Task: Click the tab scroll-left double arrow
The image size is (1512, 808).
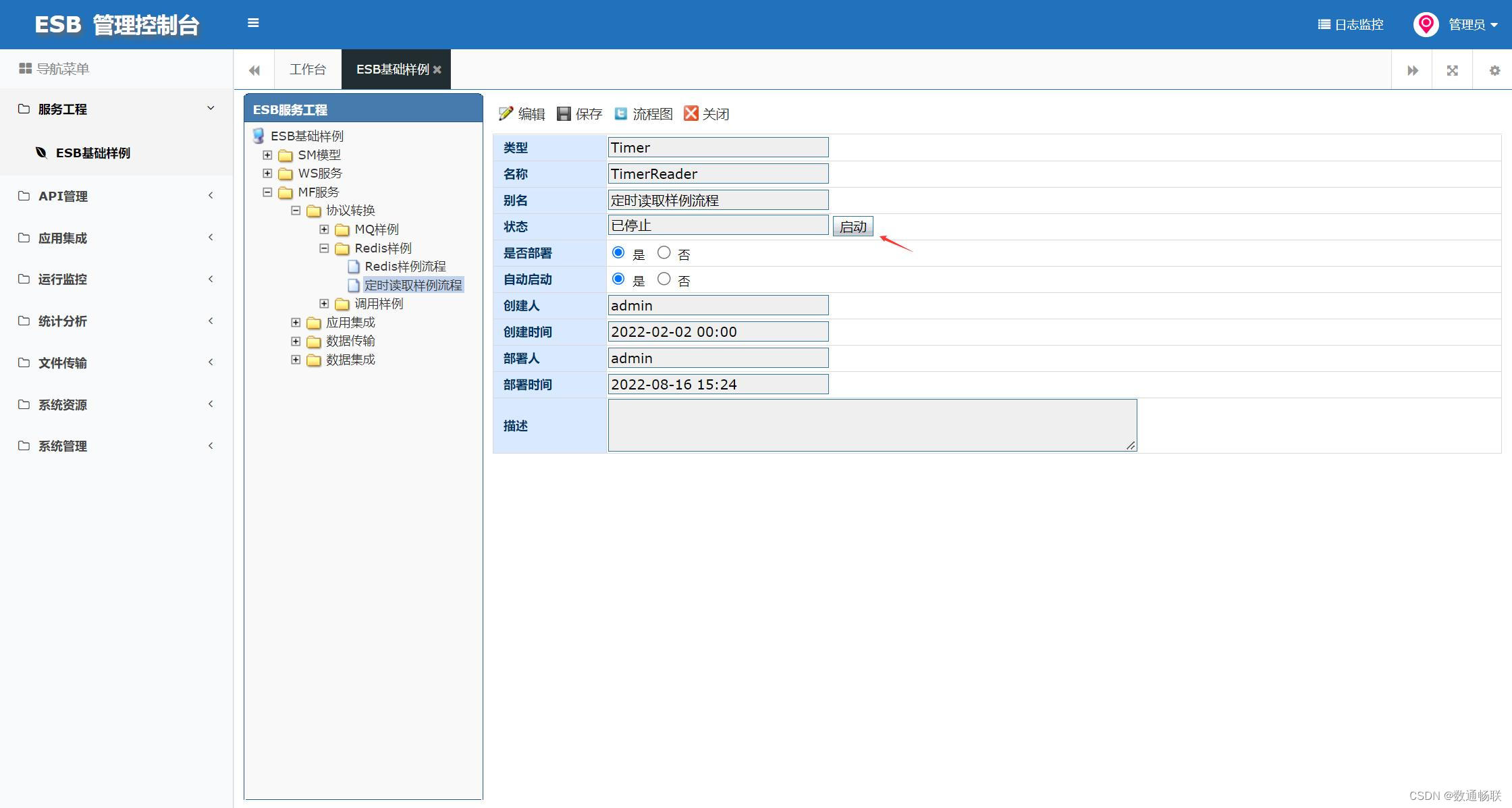Action: click(254, 70)
